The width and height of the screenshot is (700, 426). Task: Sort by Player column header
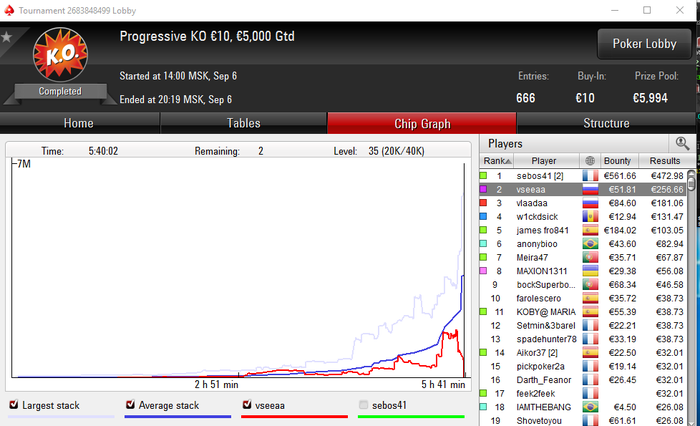click(546, 161)
